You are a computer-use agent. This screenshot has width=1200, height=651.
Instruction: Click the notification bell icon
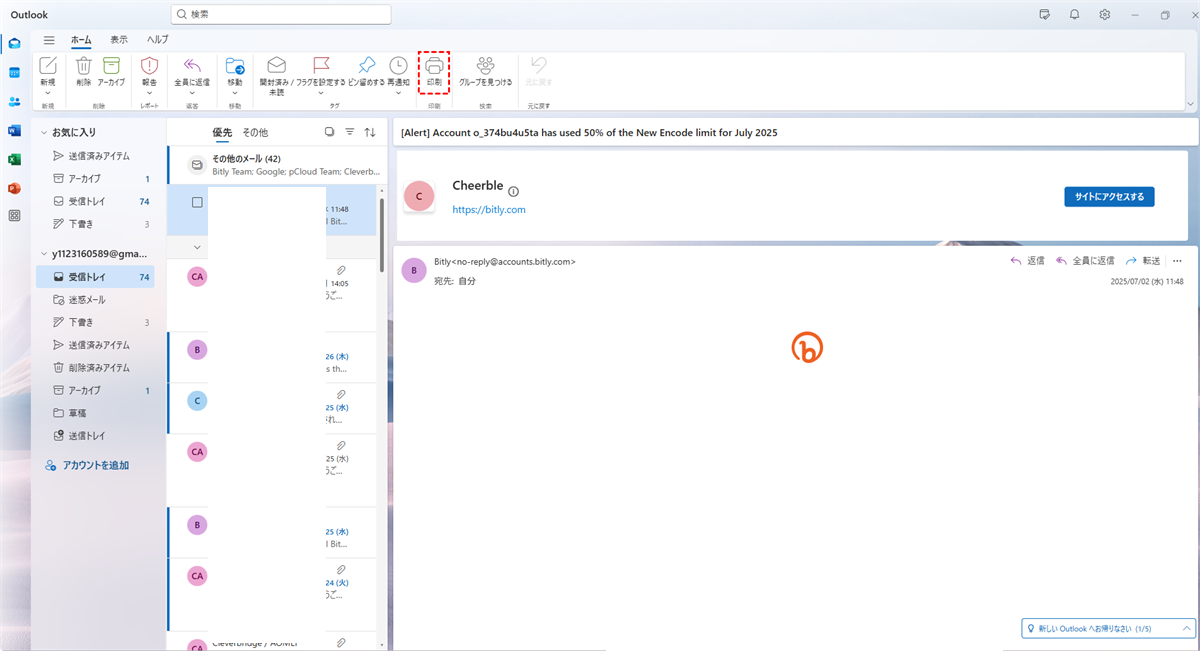click(x=1074, y=14)
